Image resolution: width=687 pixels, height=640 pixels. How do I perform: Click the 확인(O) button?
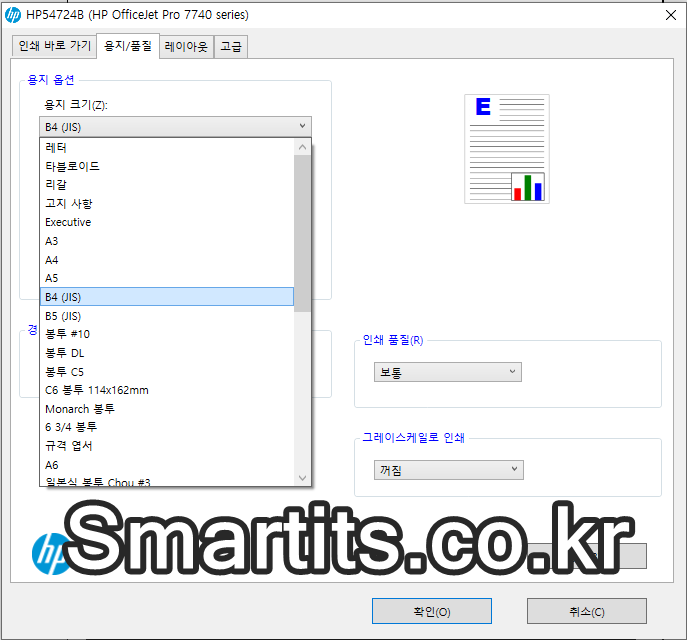click(x=432, y=612)
